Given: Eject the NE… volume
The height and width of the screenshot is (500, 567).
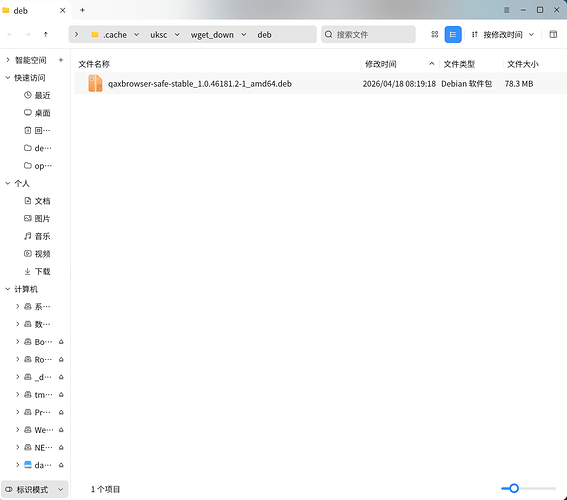Looking at the screenshot, I should click(61, 448).
